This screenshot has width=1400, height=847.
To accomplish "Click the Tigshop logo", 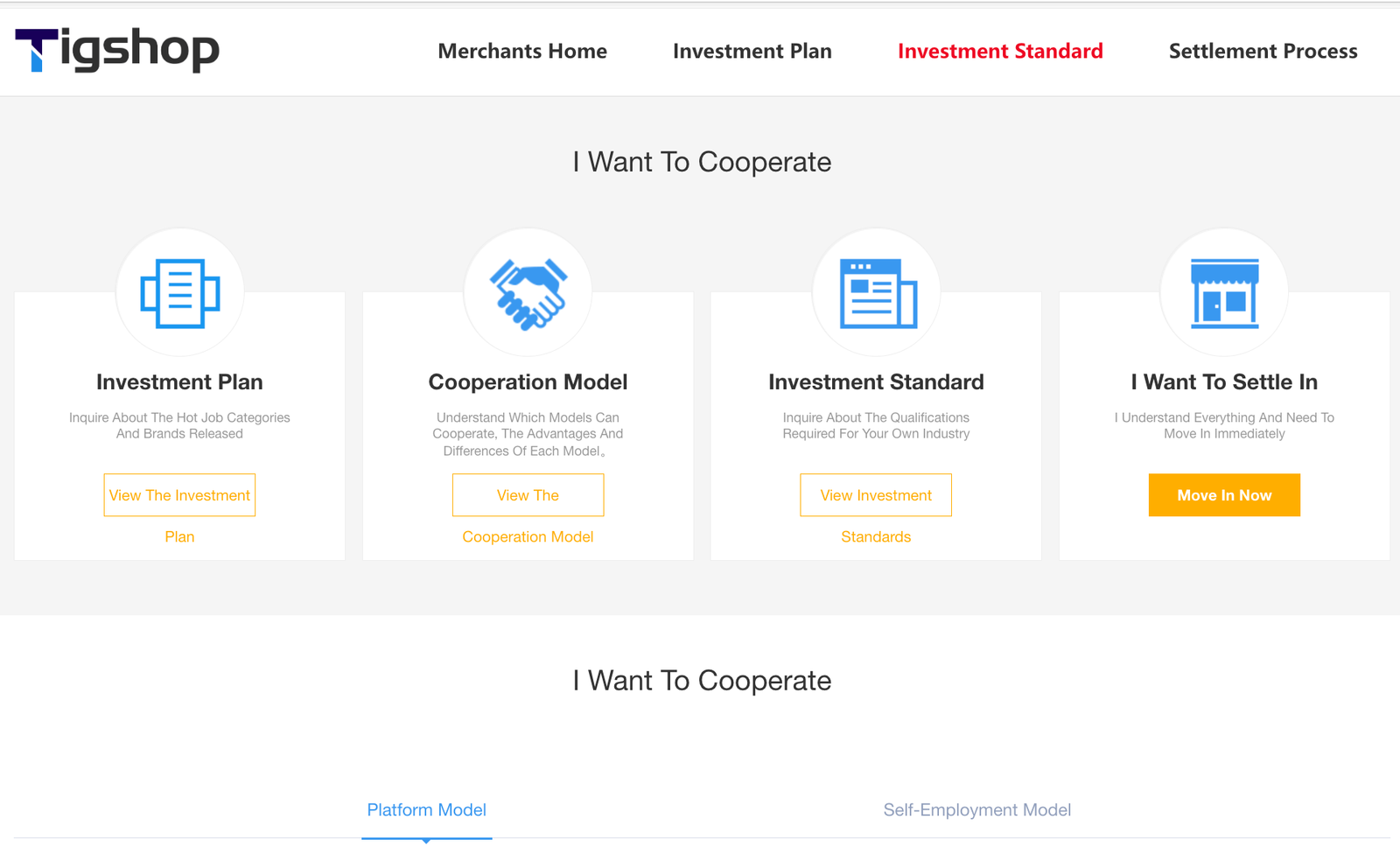I will coord(117,50).
